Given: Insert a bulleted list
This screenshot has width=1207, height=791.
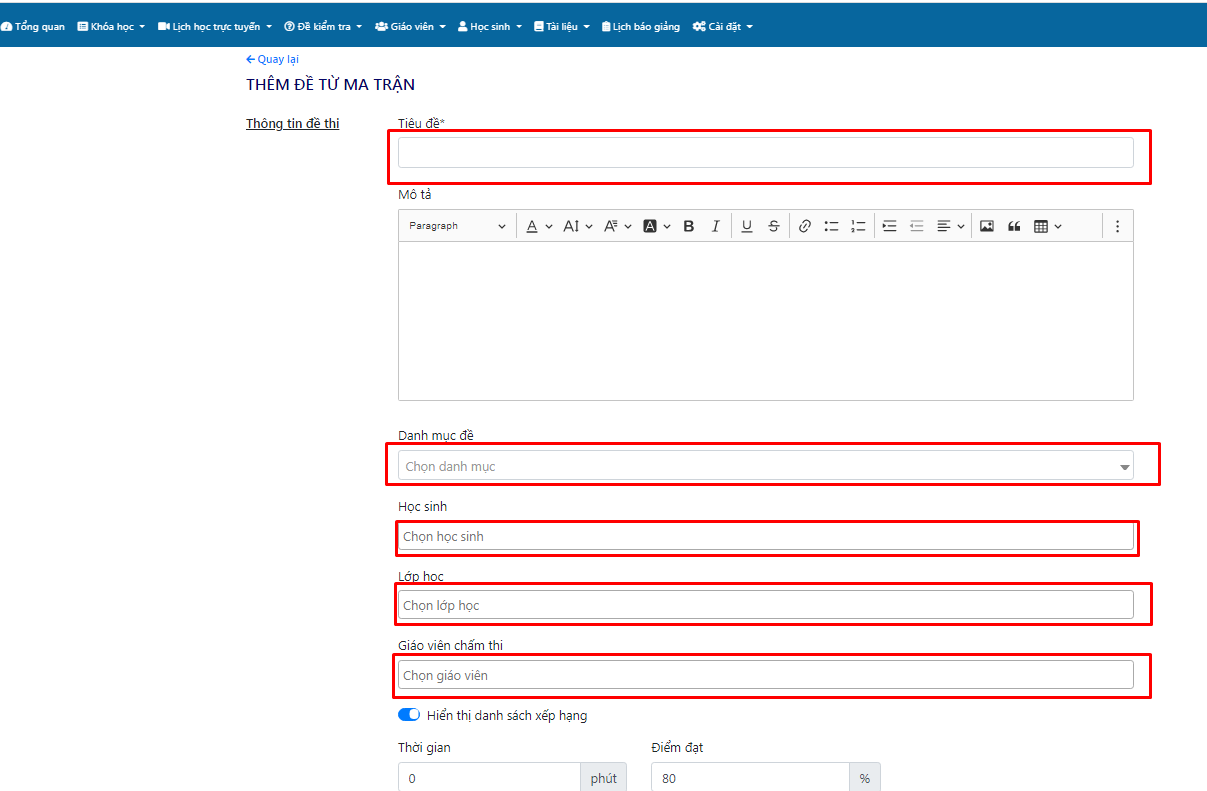Looking at the screenshot, I should point(831,226).
